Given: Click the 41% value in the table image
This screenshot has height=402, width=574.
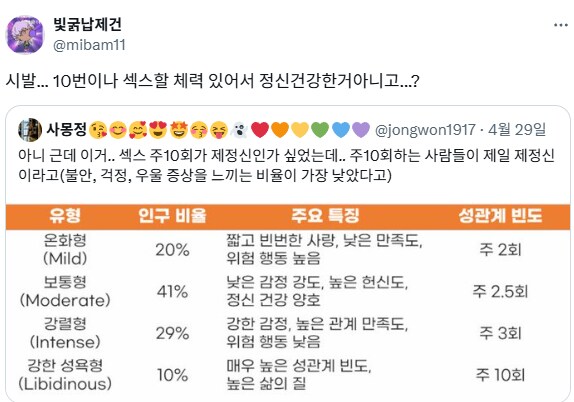Looking at the screenshot, I should pyautogui.click(x=172, y=292).
